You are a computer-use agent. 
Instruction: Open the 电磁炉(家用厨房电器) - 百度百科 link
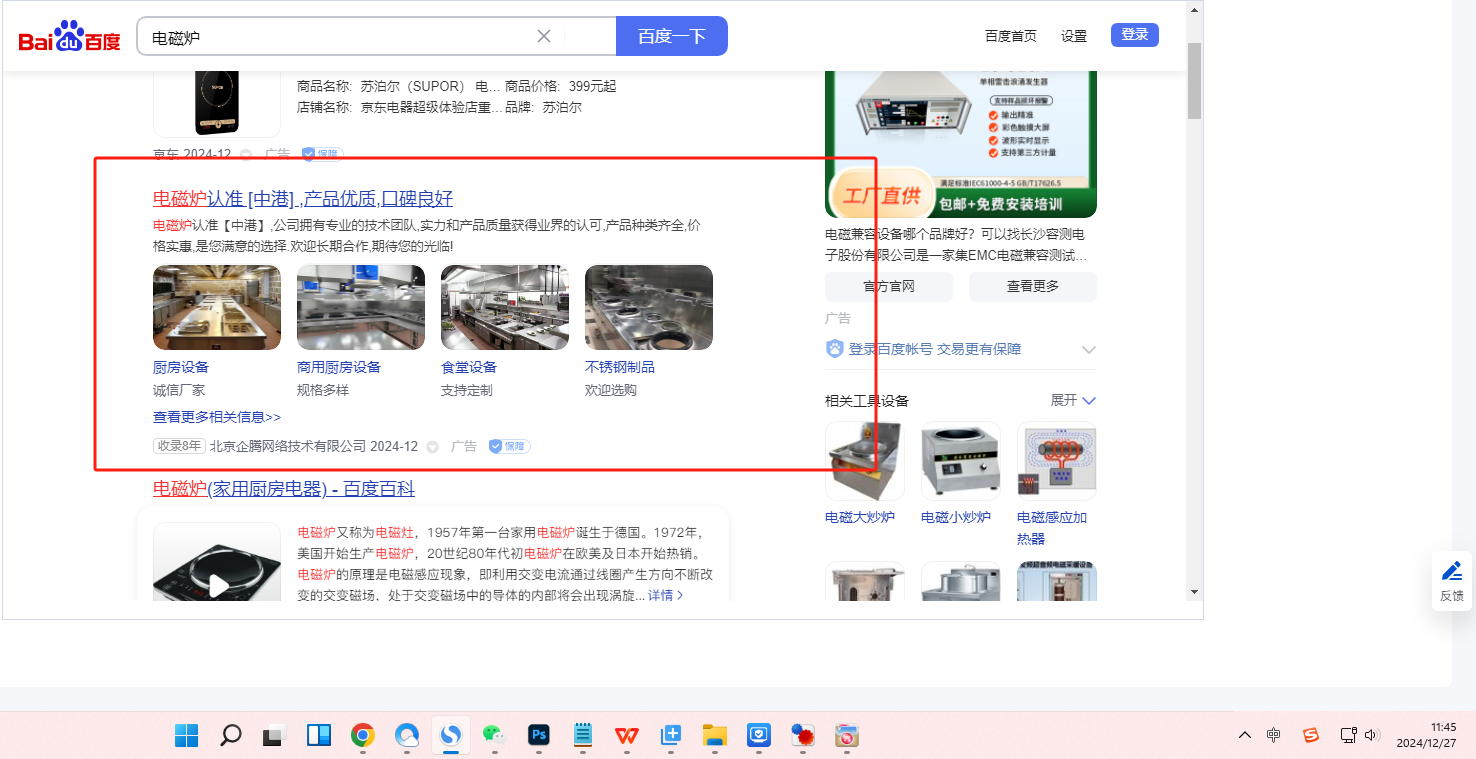click(283, 489)
